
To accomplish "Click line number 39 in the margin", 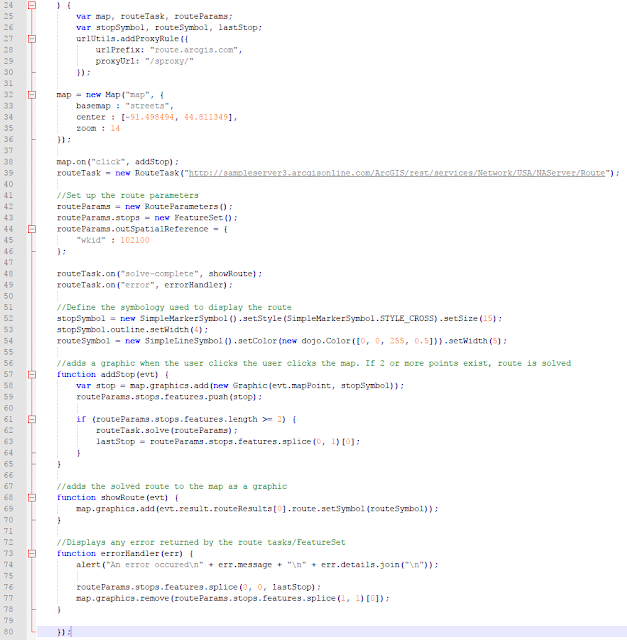I will tap(9, 173).
